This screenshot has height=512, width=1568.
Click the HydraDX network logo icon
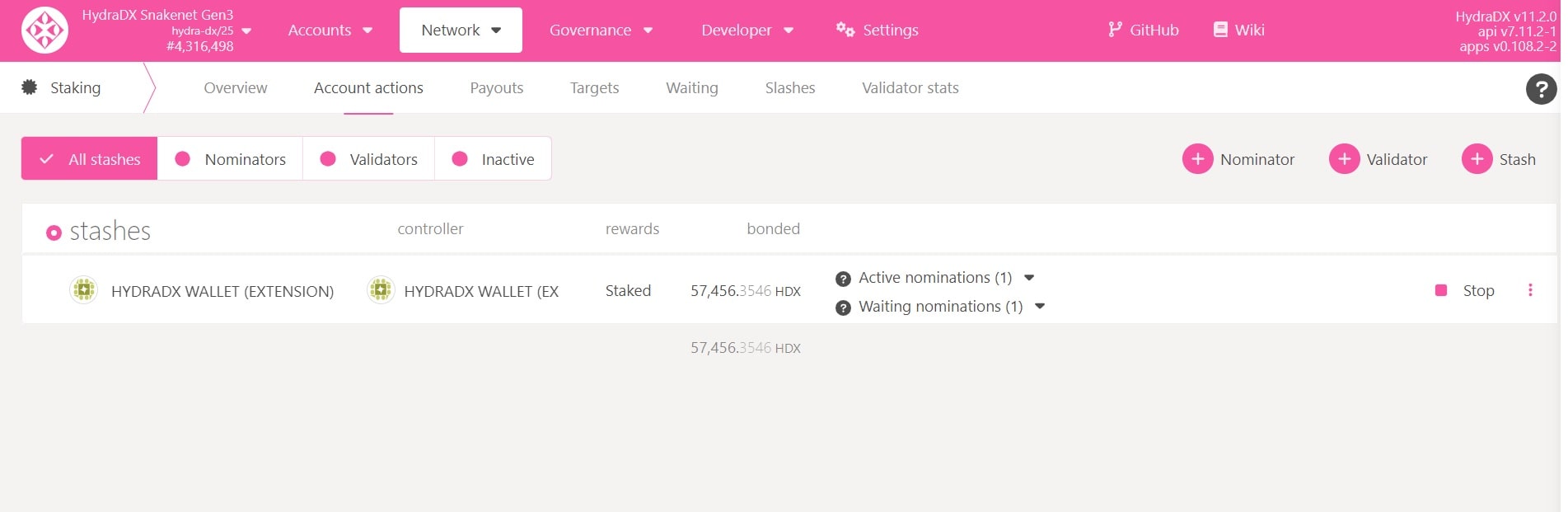(x=44, y=31)
